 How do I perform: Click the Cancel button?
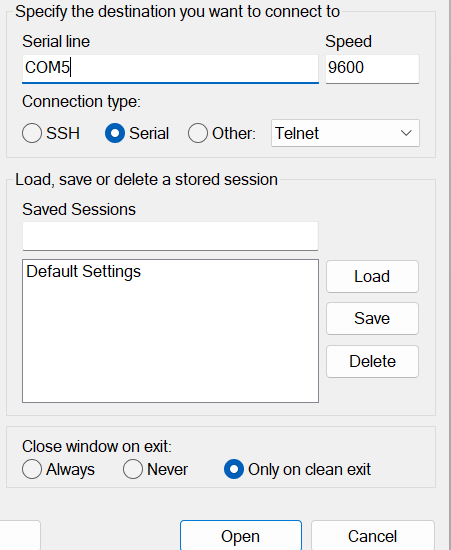(372, 536)
